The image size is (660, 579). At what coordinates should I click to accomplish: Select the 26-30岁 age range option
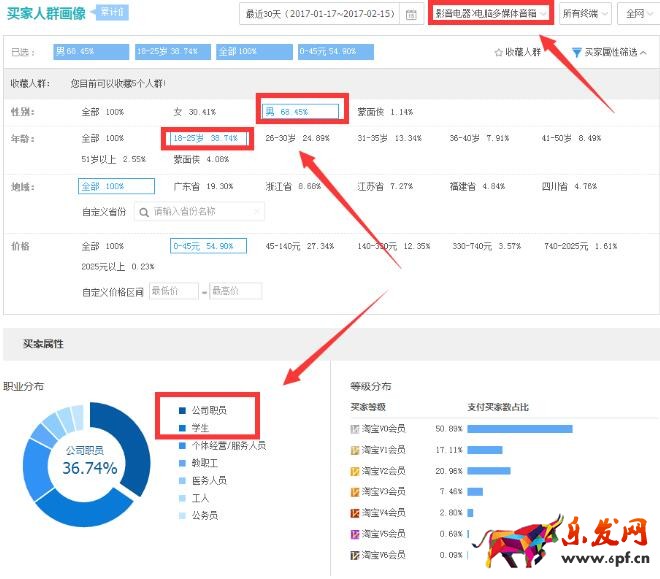point(296,138)
